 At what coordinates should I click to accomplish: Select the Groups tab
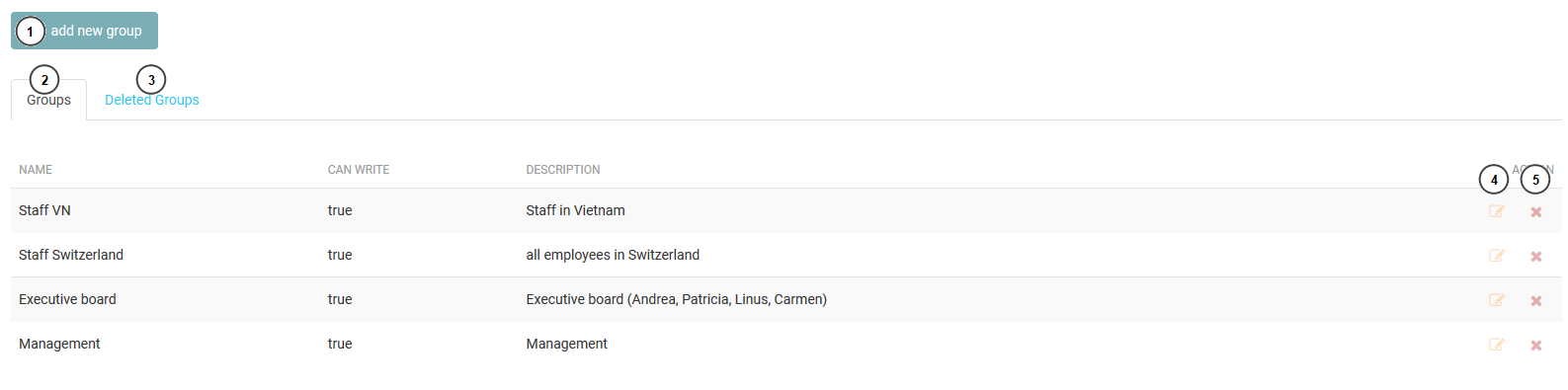point(48,100)
